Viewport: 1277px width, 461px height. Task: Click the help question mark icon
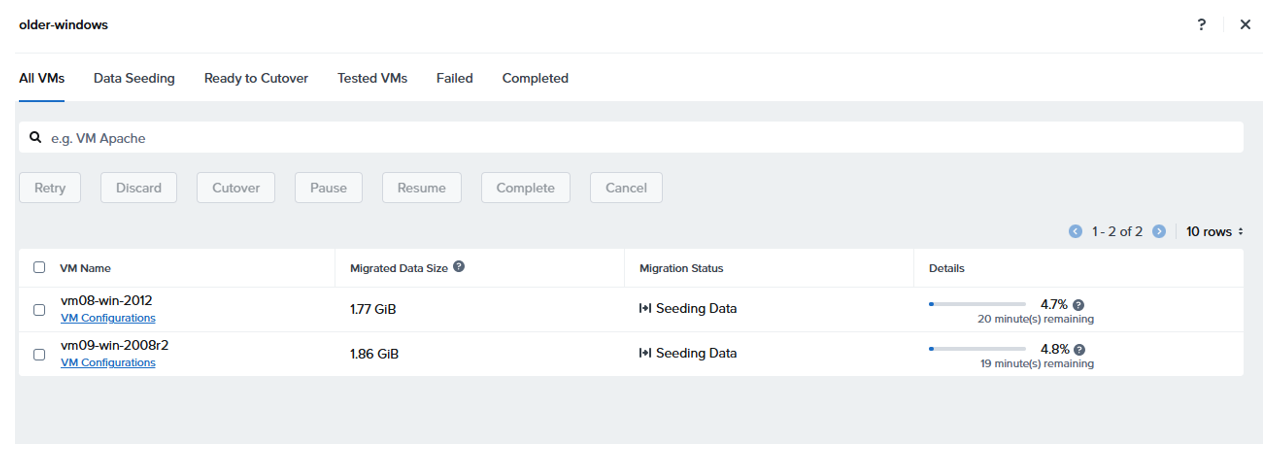[x=1201, y=25]
